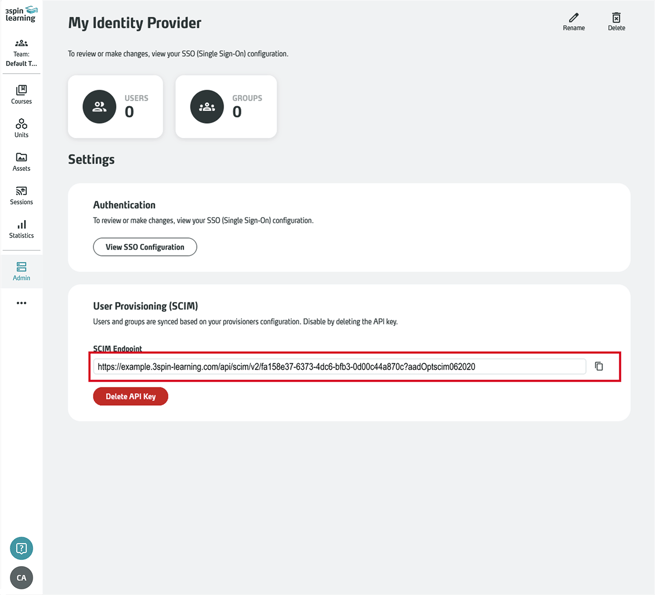The height and width of the screenshot is (595, 655).
Task: Open Statistics in the sidebar
Action: click(21, 229)
